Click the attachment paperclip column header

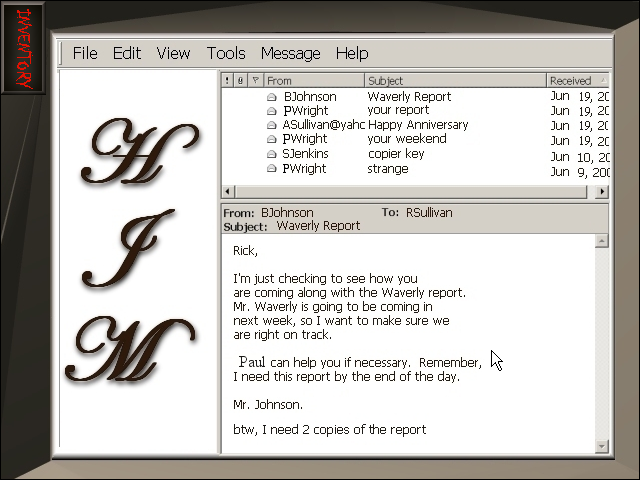pyautogui.click(x=241, y=80)
